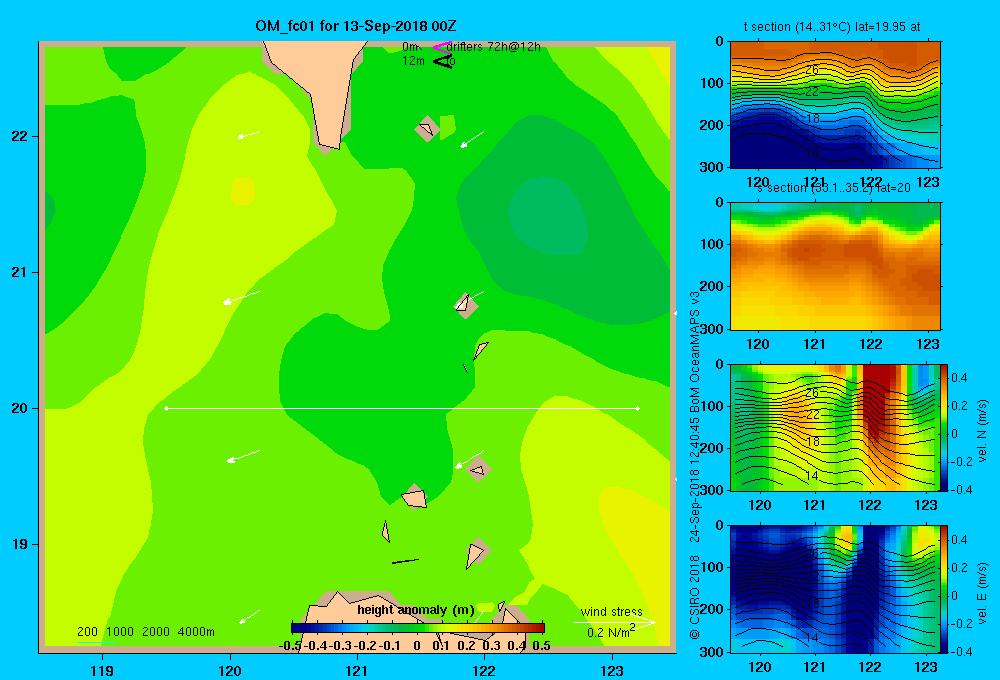The image size is (1000, 680).
Task: Click the height anomaly colour bar
Action: point(418,628)
